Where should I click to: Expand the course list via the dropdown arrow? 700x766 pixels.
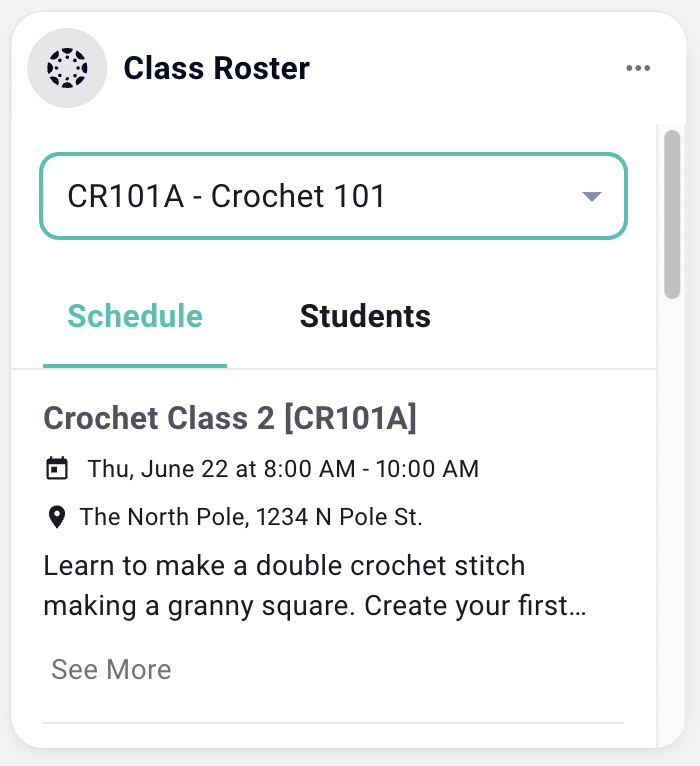click(592, 196)
